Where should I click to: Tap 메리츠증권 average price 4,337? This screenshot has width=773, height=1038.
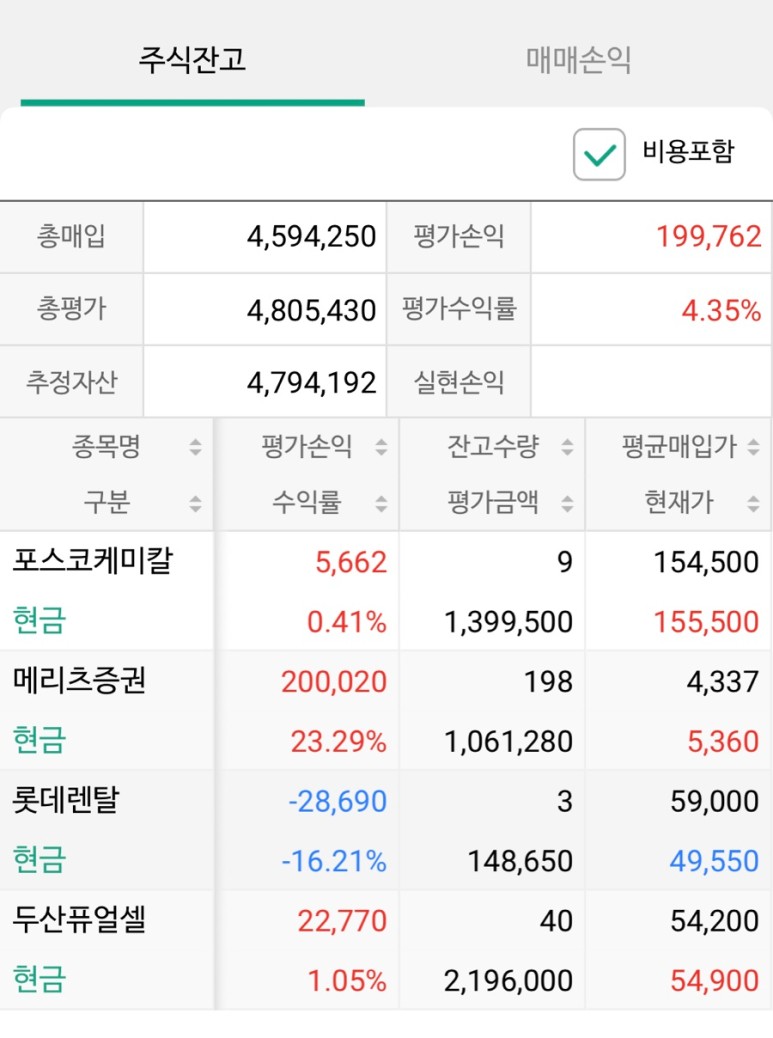coord(723,682)
